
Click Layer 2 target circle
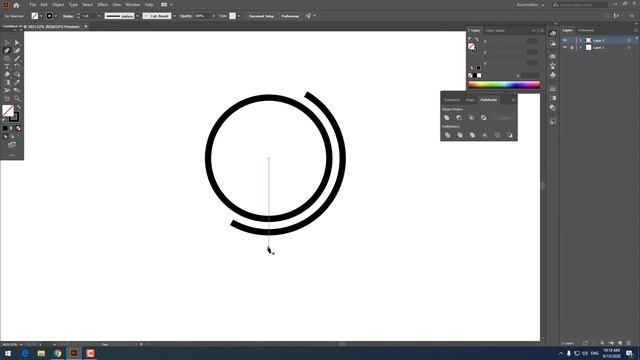[629, 40]
